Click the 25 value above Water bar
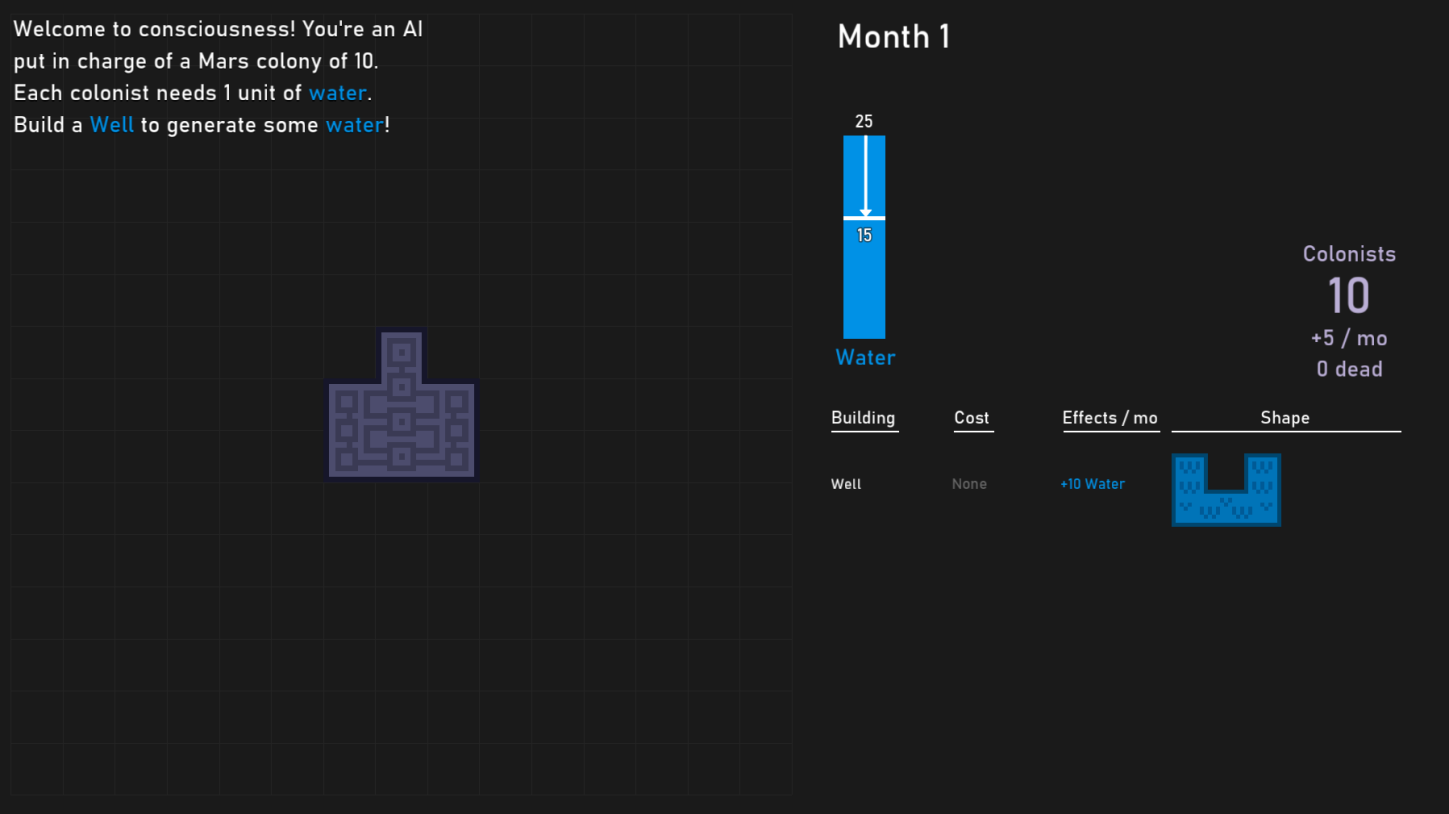1449x814 pixels. click(x=864, y=122)
